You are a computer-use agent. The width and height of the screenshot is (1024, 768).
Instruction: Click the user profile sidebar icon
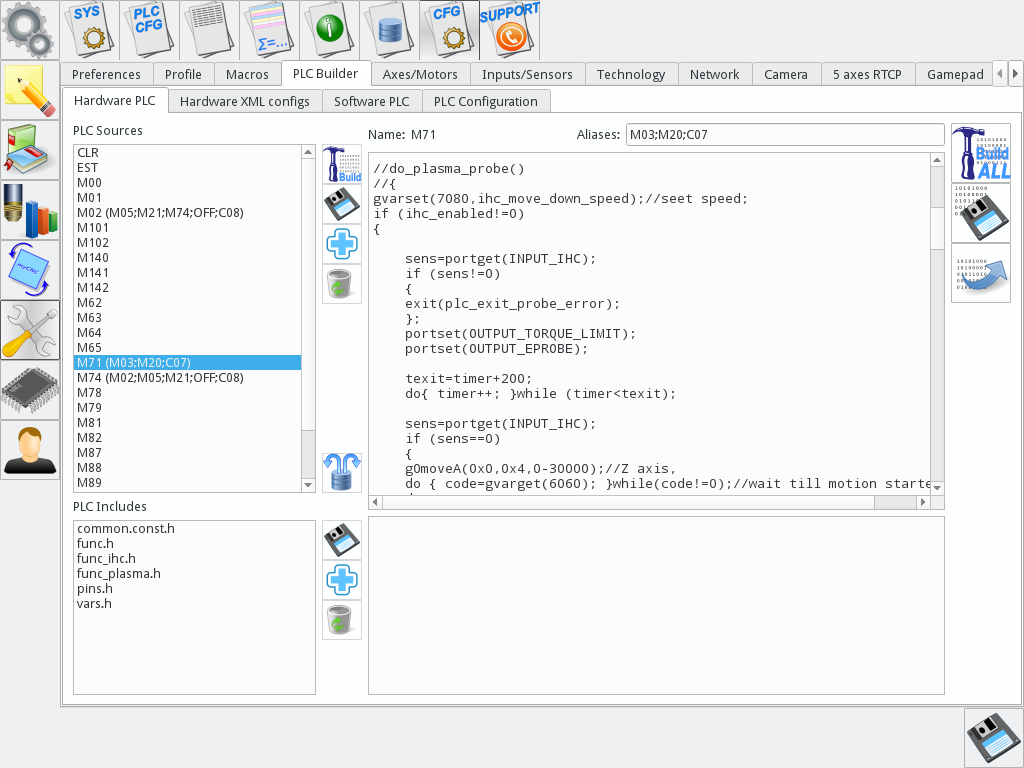click(30, 450)
